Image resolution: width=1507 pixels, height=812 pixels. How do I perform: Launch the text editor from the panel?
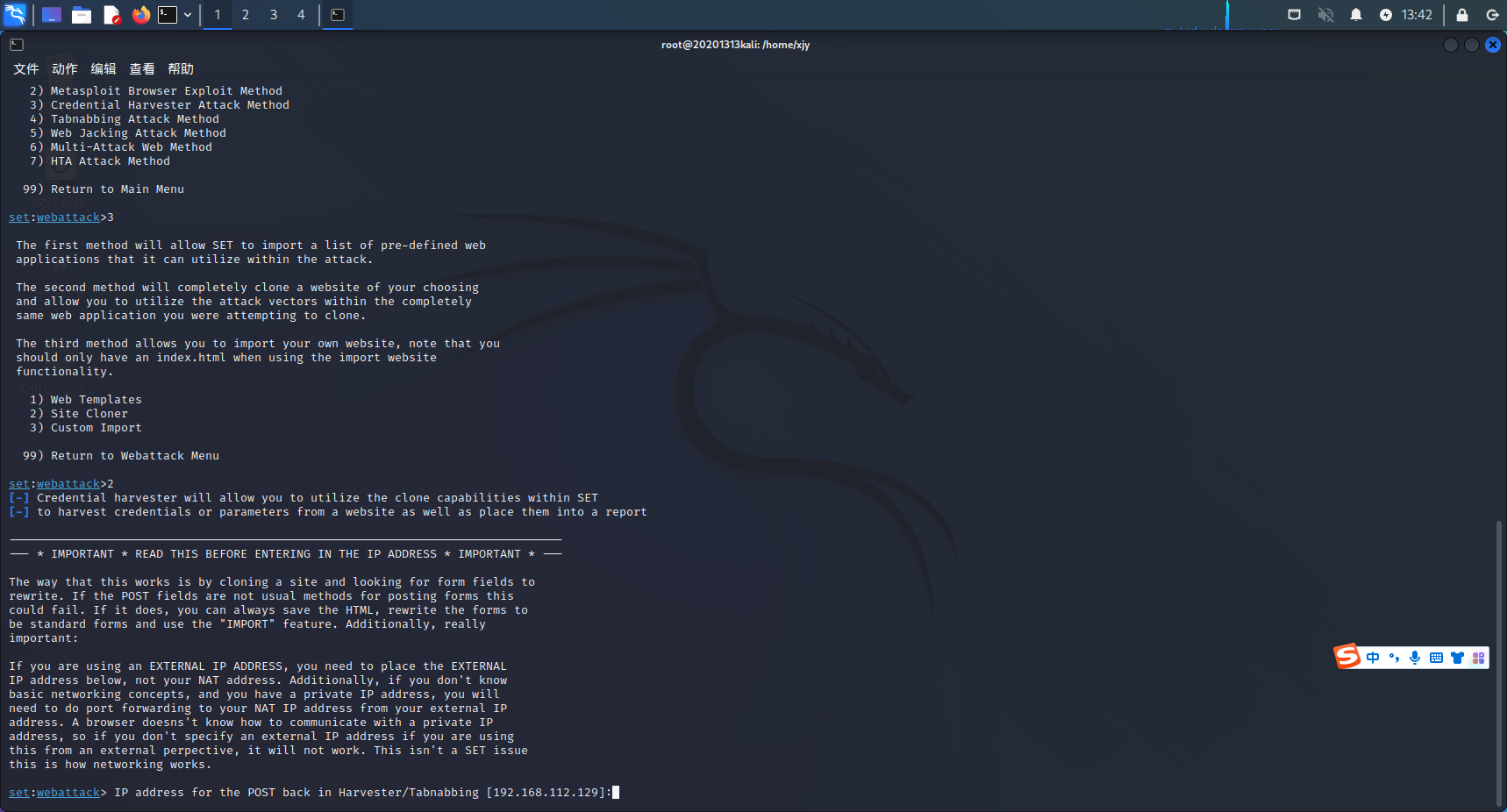point(111,15)
